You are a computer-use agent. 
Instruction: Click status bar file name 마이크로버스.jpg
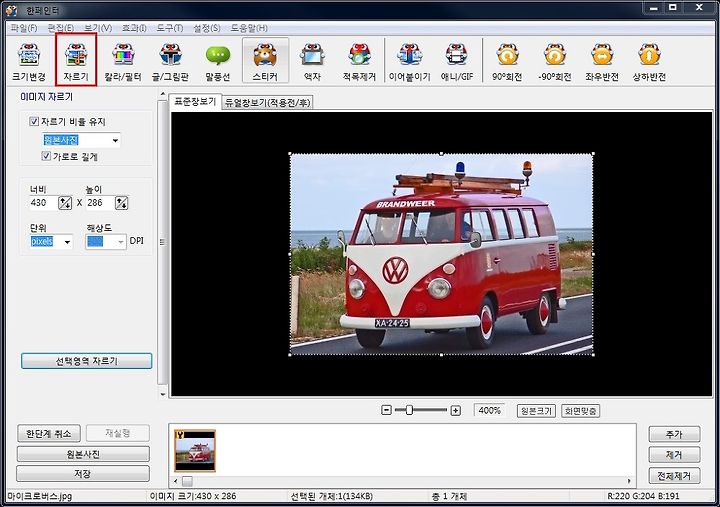point(39,496)
